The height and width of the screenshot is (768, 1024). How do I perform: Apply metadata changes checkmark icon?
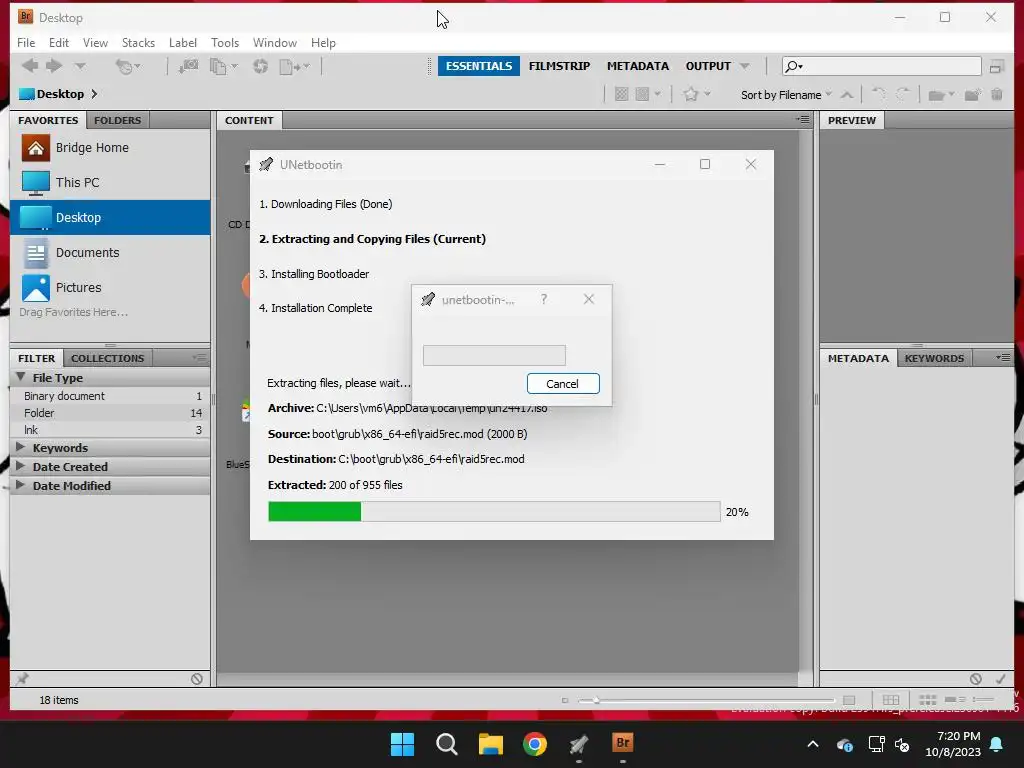coord(1000,679)
